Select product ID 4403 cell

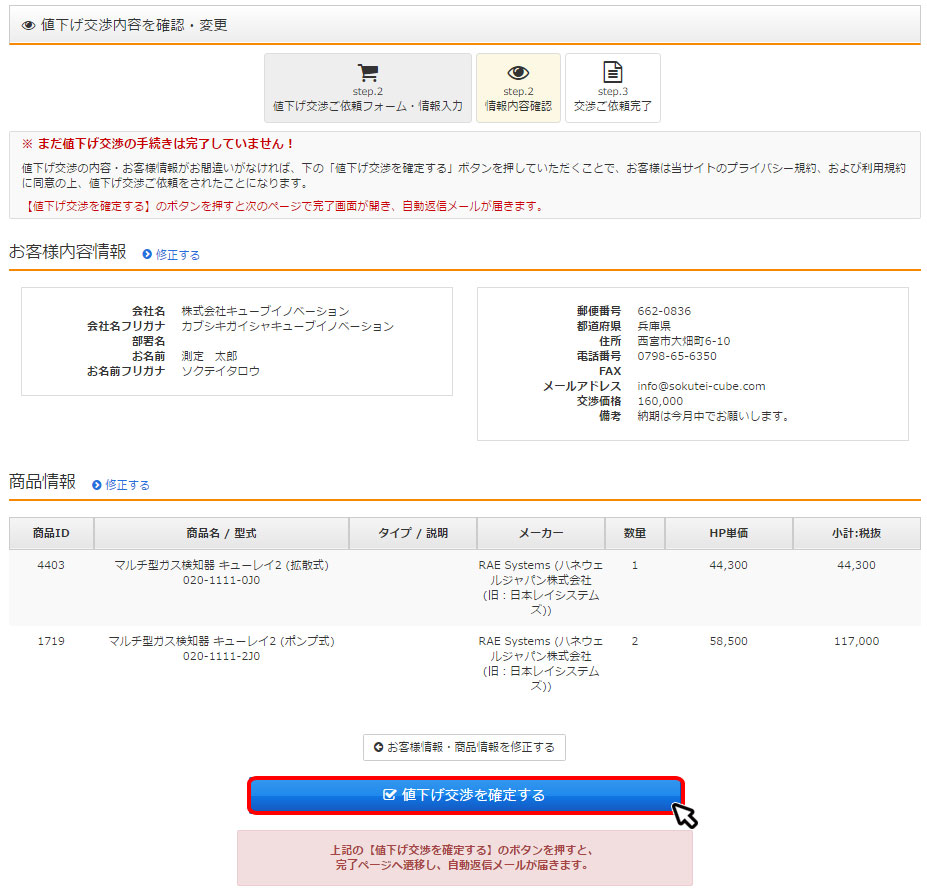(51, 565)
